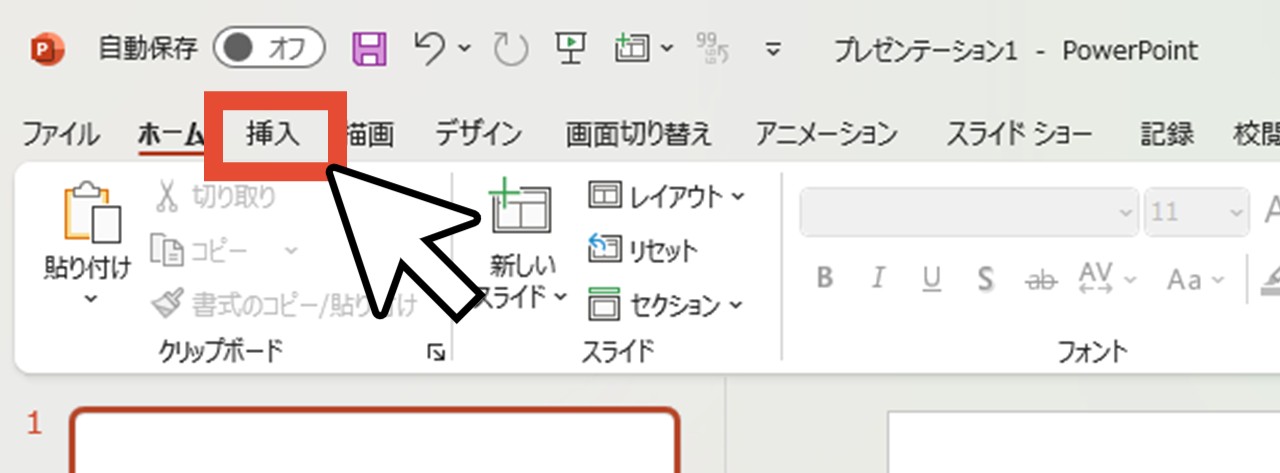Image resolution: width=1280 pixels, height=473 pixels.
Task: Toggle Underline (U) formatting
Action: tap(932, 279)
